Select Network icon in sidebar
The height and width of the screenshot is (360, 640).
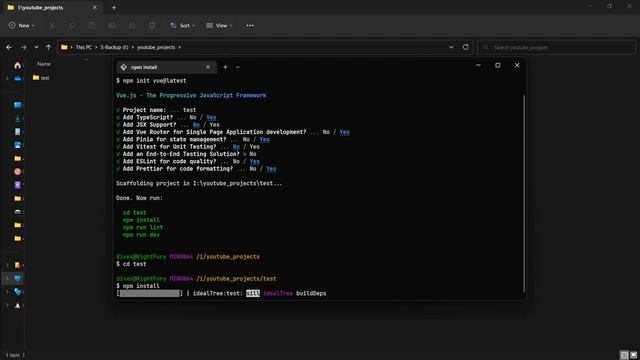tap(18, 292)
